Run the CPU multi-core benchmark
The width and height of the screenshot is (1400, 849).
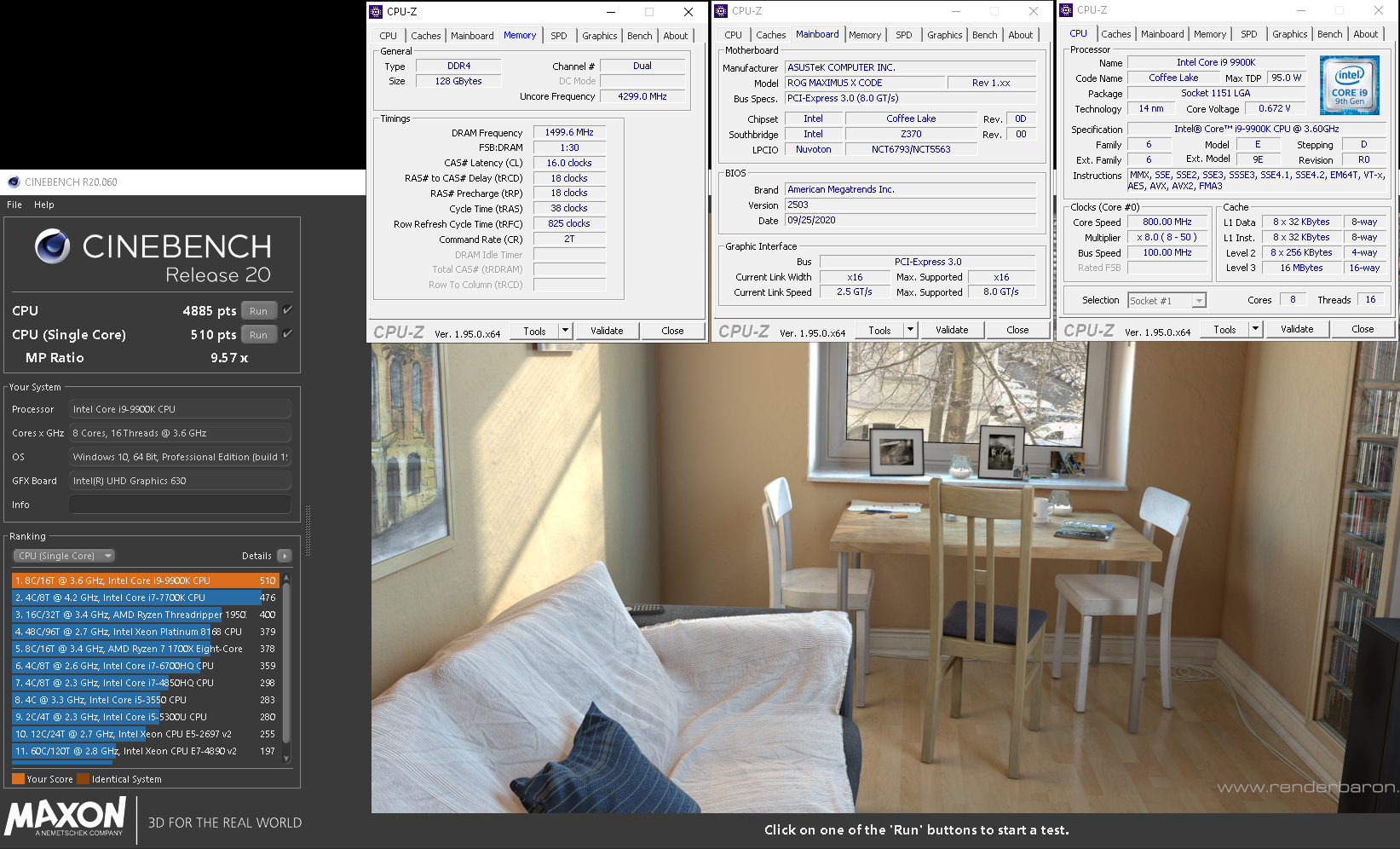[259, 310]
